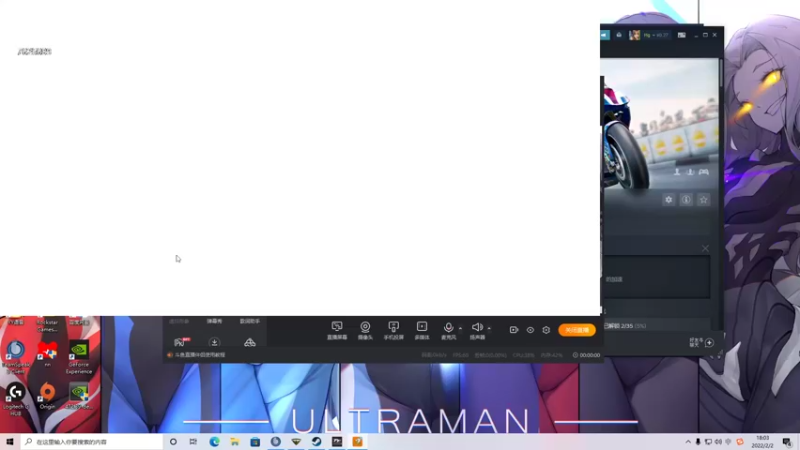Select the 直播屏幕 screen capture source
Image resolution: width=800 pixels, height=450 pixels.
tap(337, 331)
